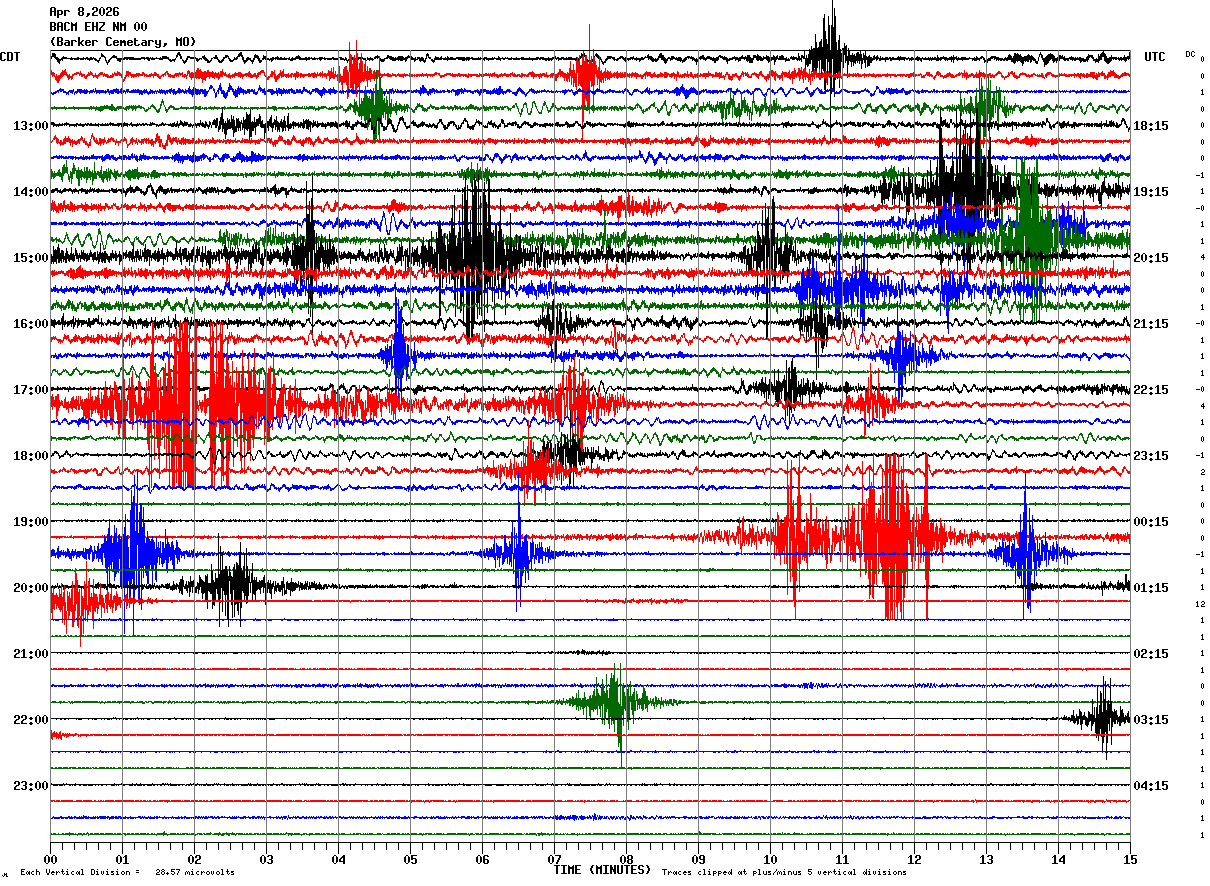Click the 19:15 UTC time label
This screenshot has width=1210, height=886.
[1151, 192]
